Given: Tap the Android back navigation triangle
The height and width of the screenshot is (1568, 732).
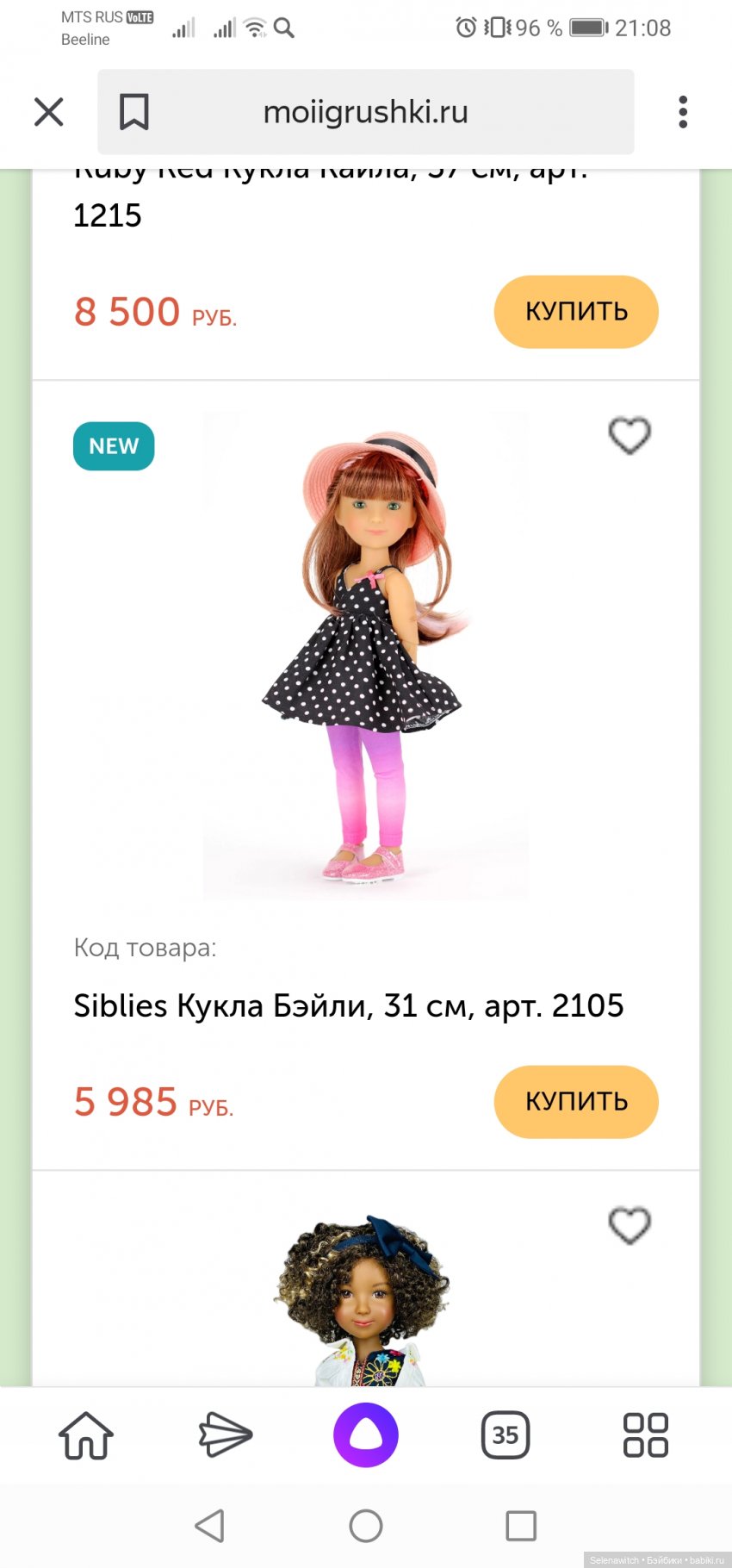Looking at the screenshot, I should click(210, 1526).
